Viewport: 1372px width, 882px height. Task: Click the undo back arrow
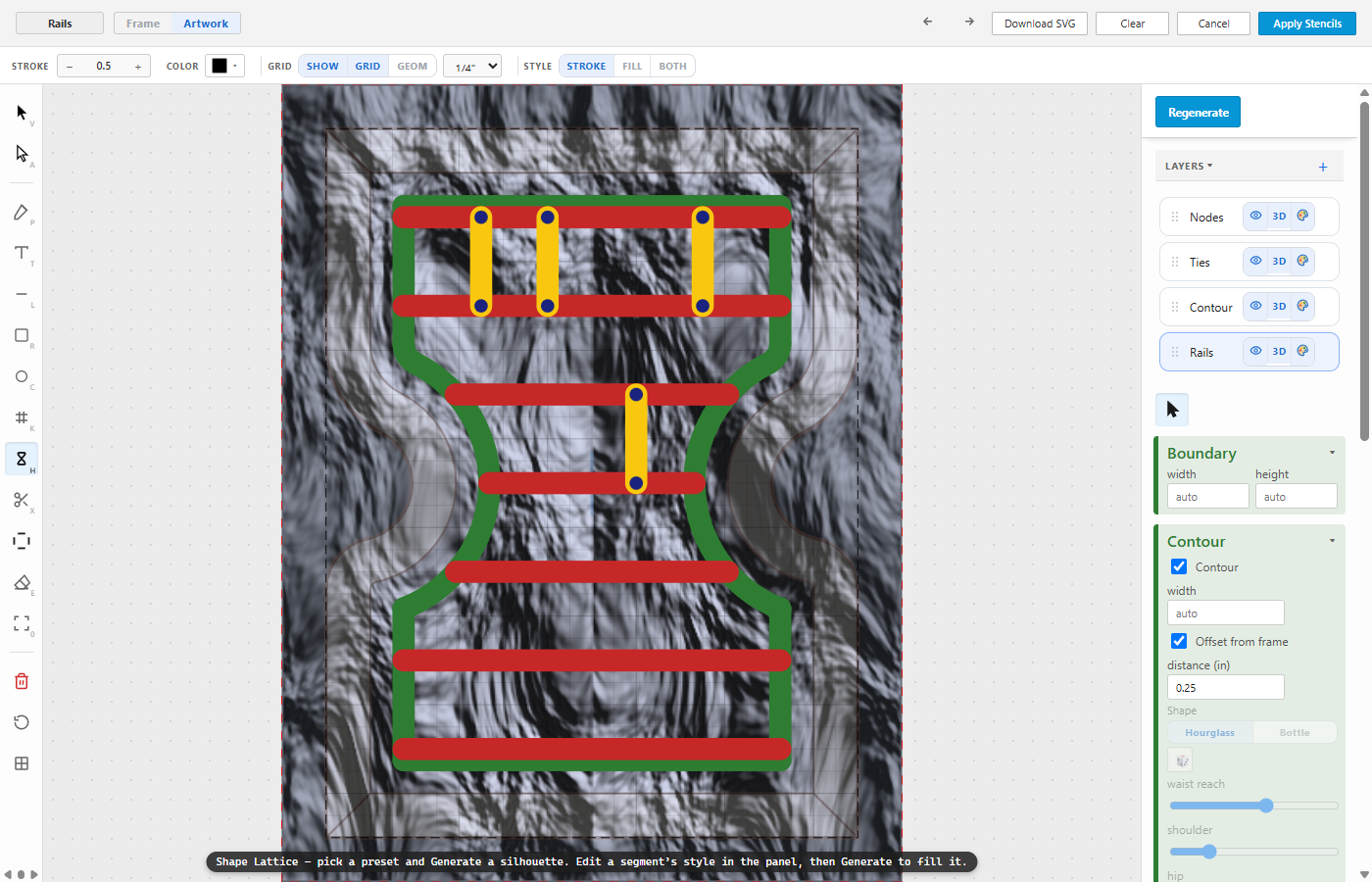pos(928,22)
